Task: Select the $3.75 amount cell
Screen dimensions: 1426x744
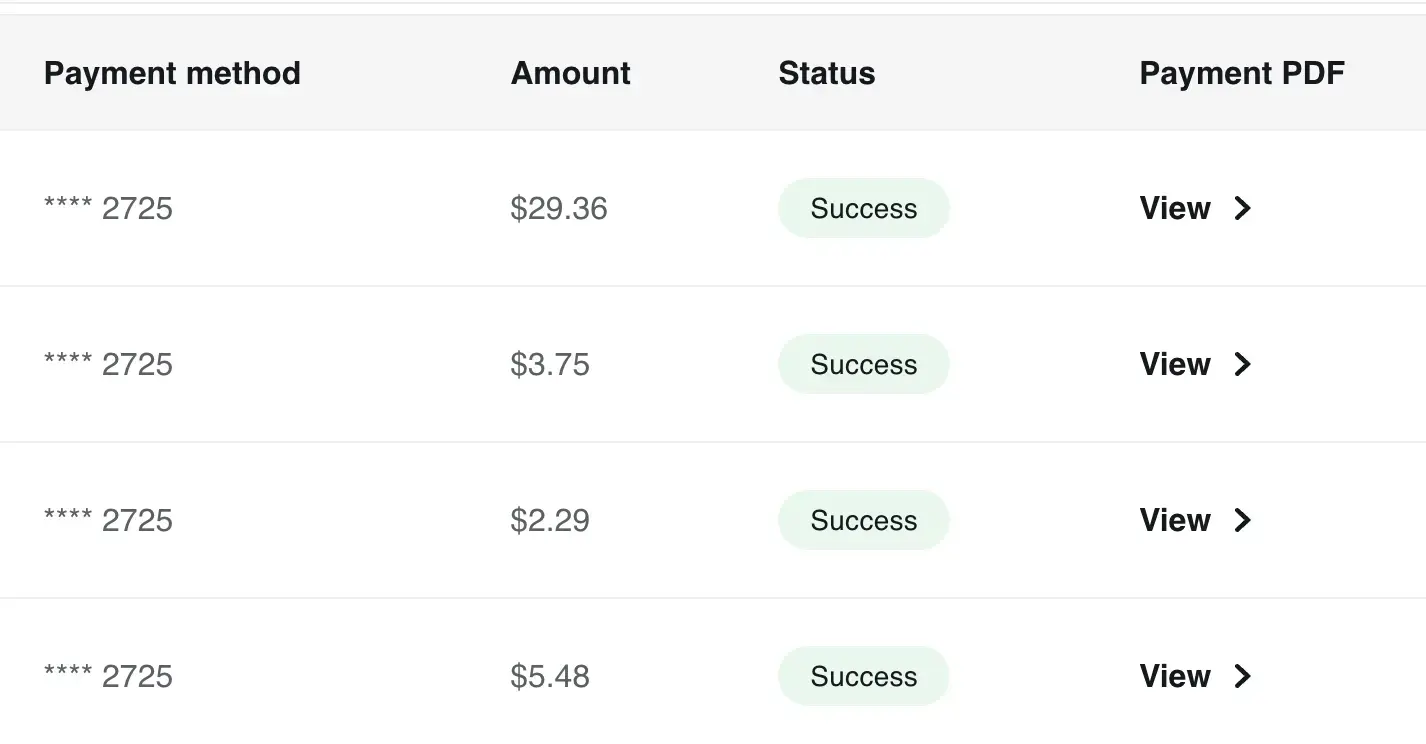Action: click(x=550, y=364)
